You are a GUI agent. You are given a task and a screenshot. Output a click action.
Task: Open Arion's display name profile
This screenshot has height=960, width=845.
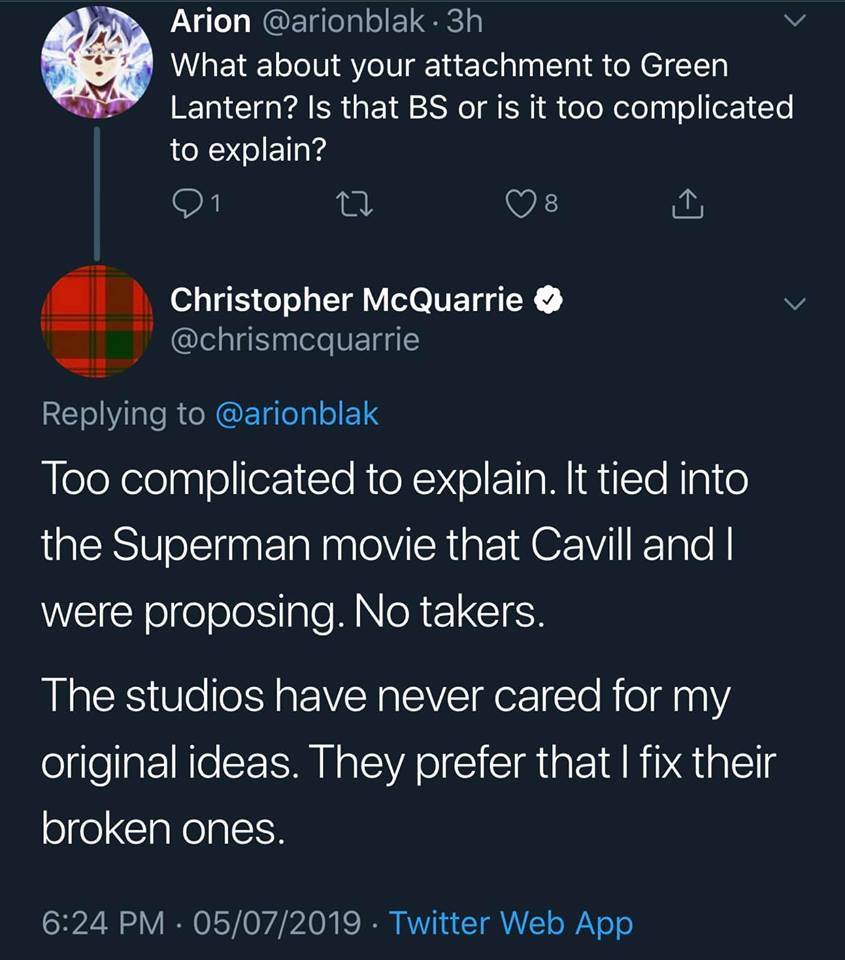click(211, 21)
